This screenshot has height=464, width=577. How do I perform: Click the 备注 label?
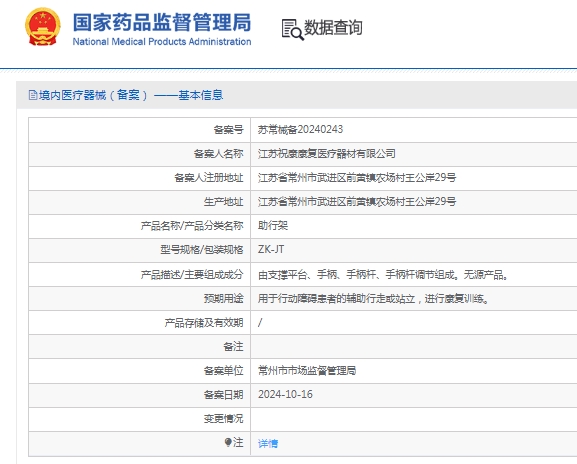(x=233, y=347)
